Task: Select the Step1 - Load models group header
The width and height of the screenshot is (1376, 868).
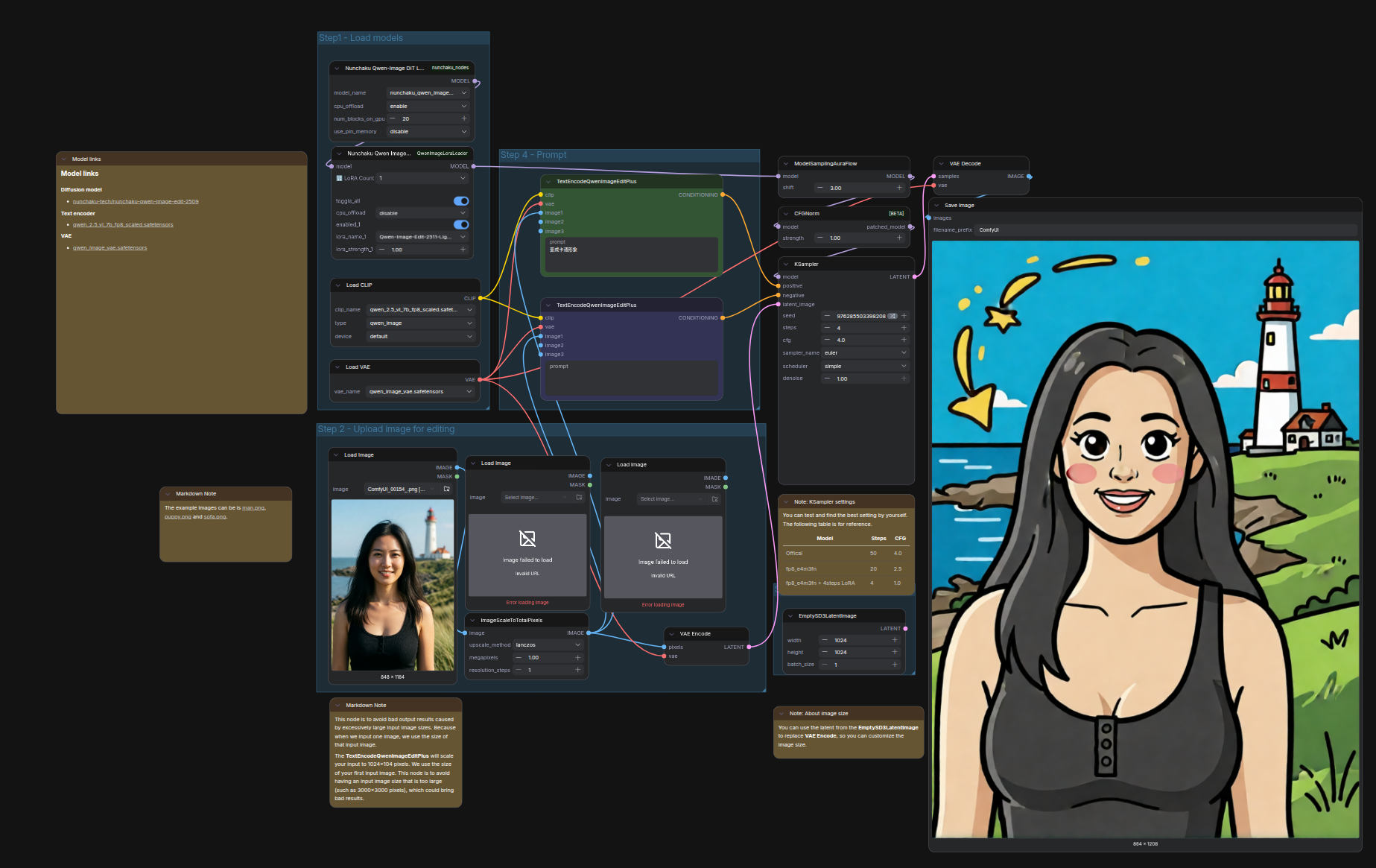Action: click(361, 38)
